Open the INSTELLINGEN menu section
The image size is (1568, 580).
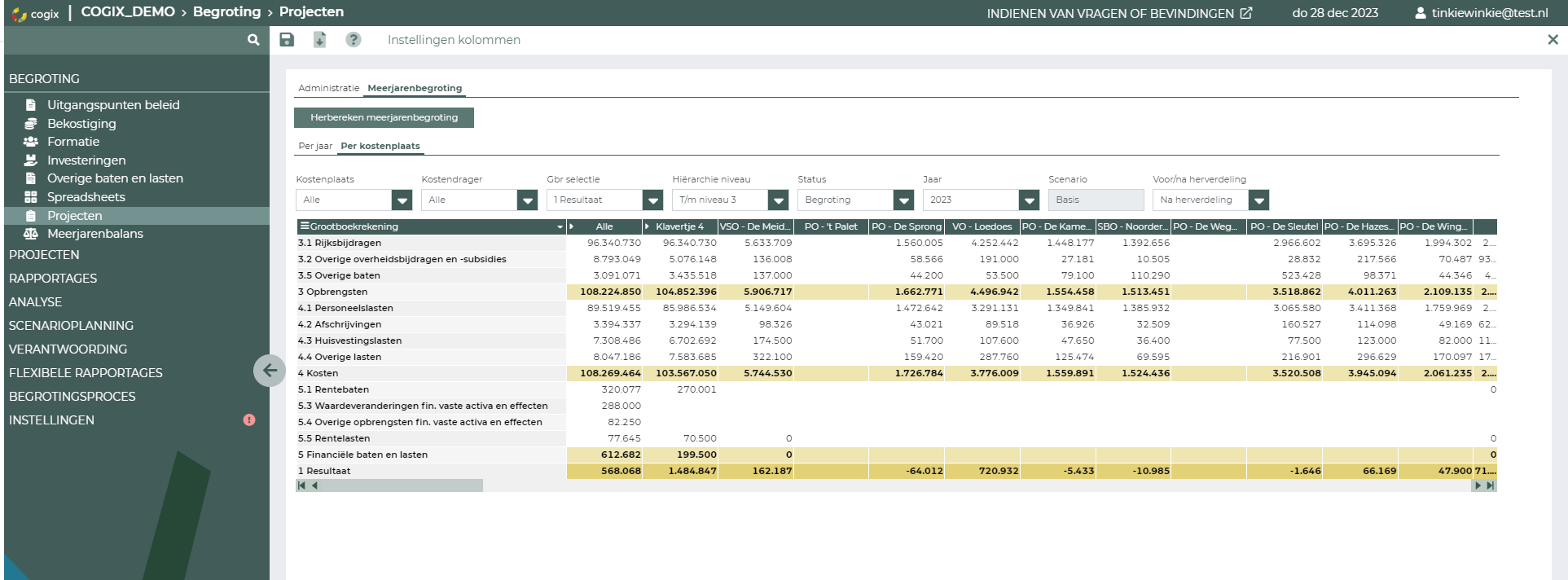click(x=51, y=420)
